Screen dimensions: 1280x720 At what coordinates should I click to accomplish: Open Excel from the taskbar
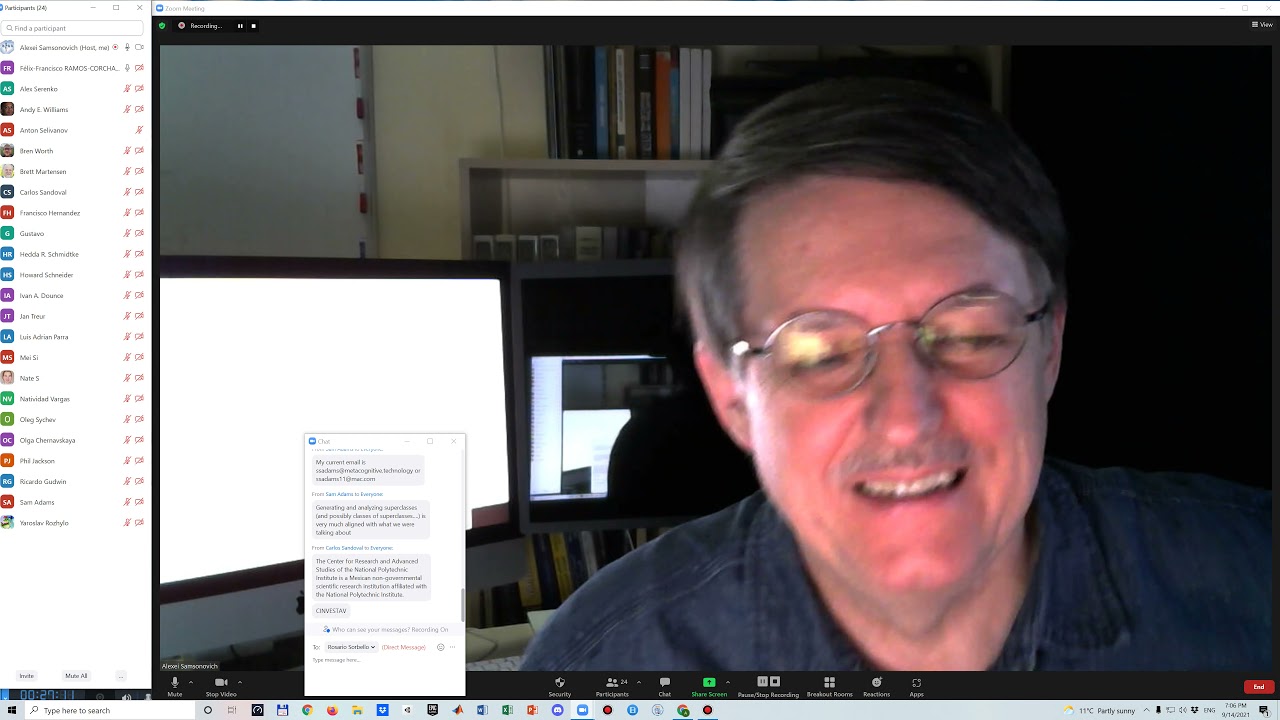(x=507, y=710)
